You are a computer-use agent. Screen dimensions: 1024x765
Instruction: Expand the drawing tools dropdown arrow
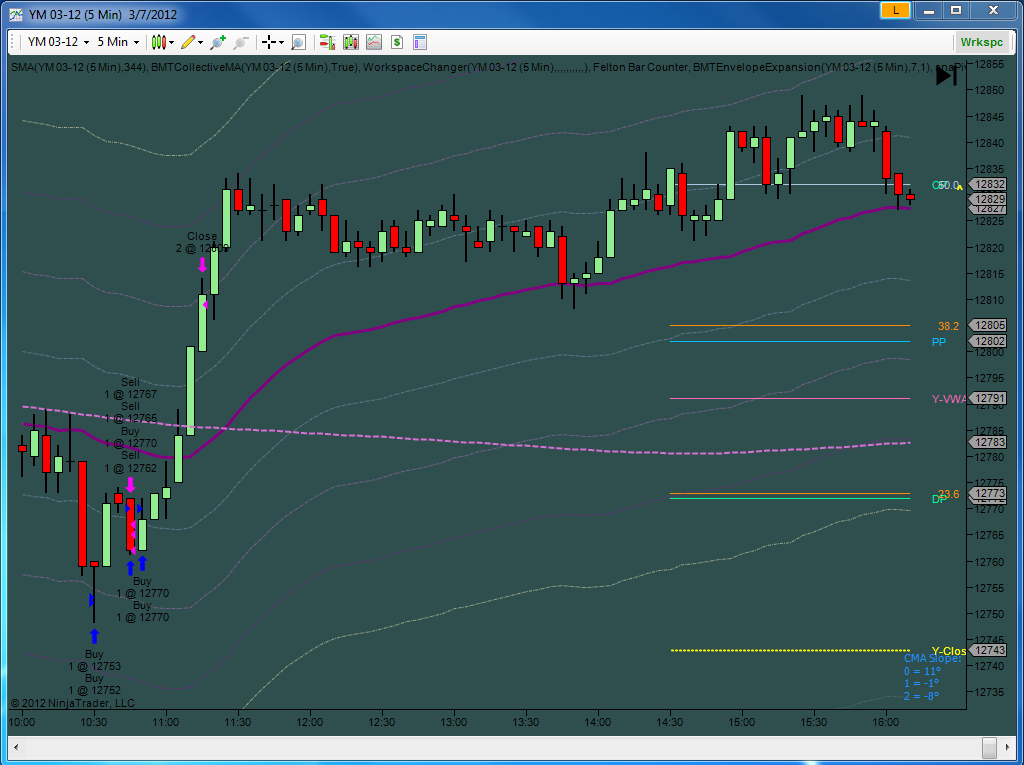coord(200,42)
